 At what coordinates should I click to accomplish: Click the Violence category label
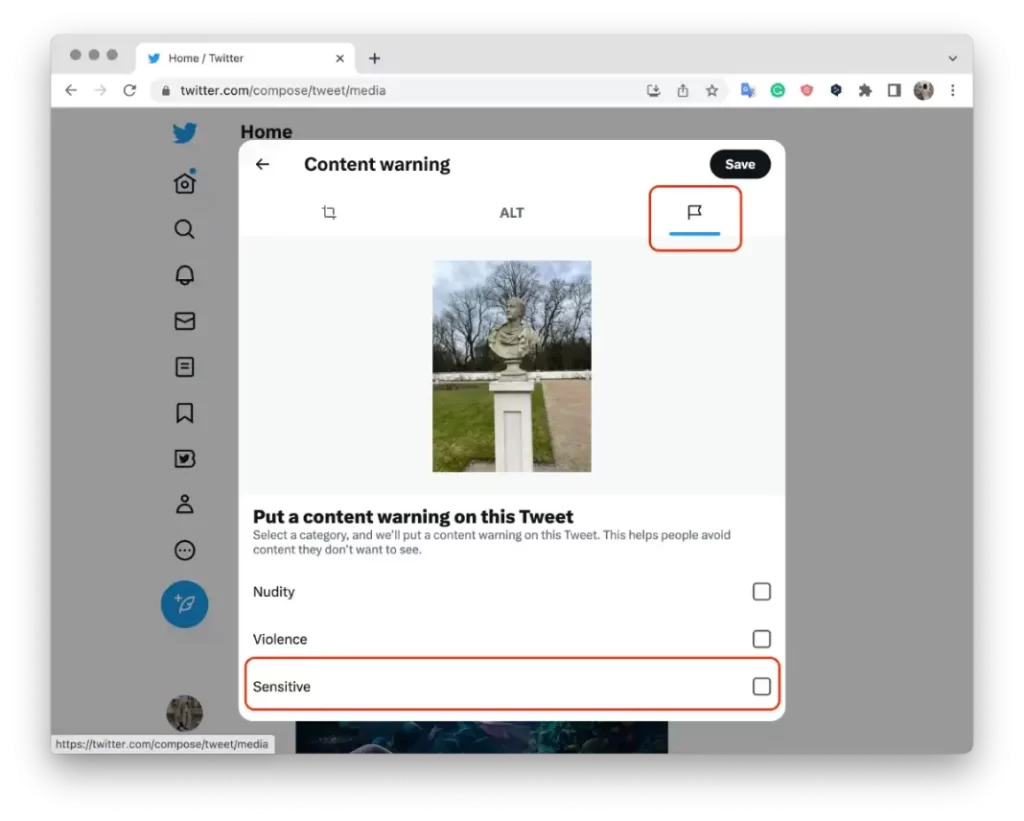pos(280,639)
